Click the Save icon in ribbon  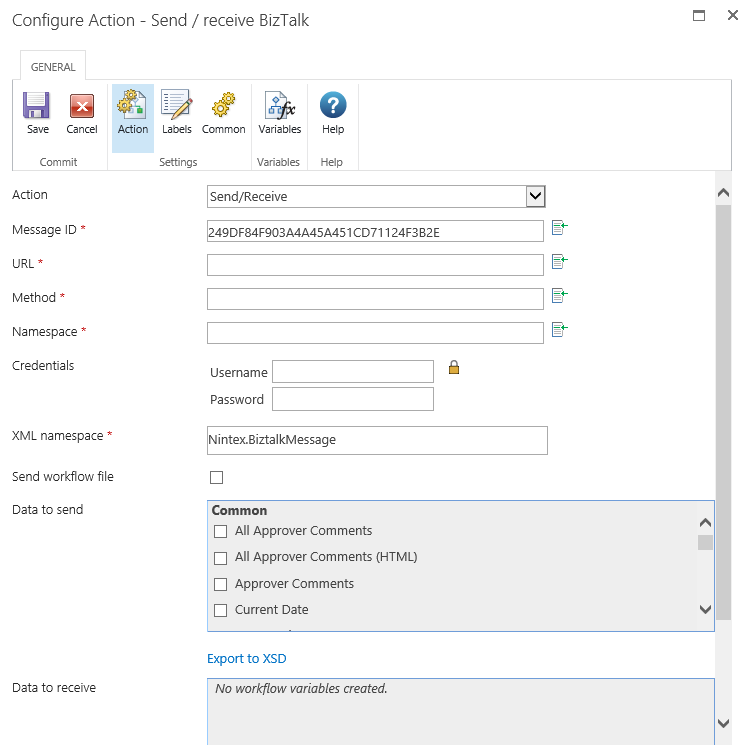pos(37,113)
